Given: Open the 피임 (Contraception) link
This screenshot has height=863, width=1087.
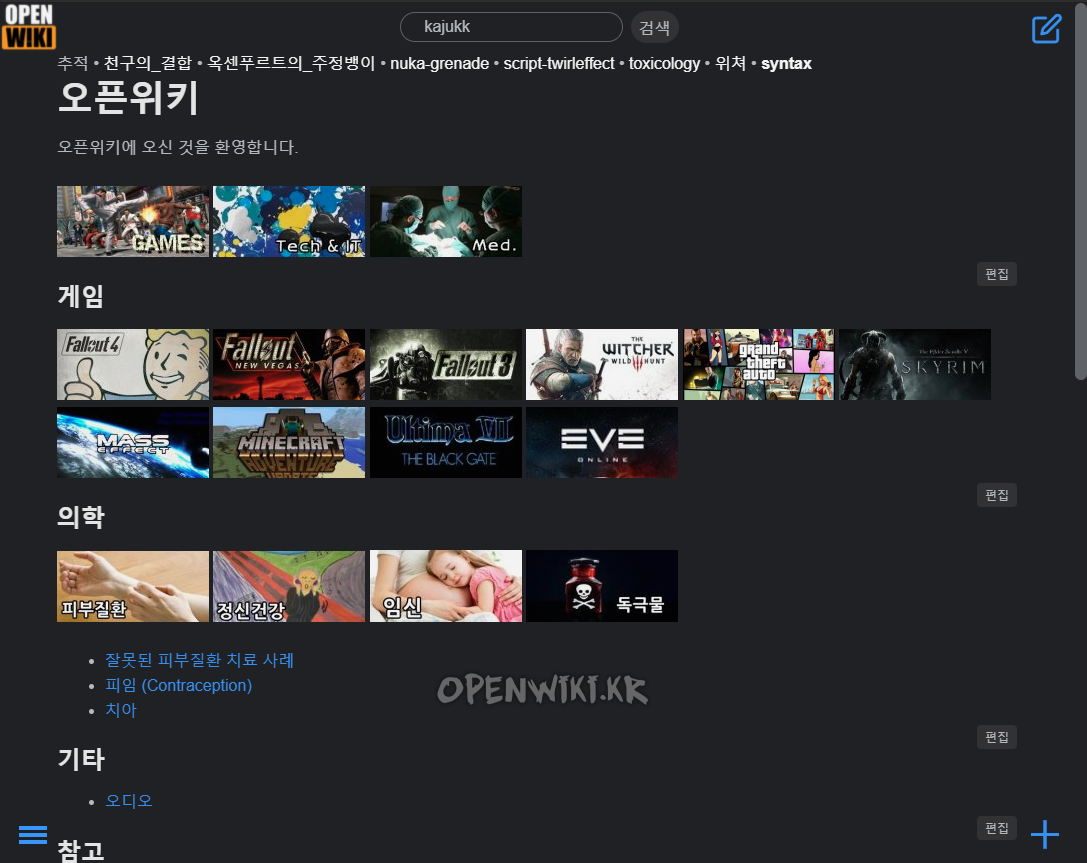Looking at the screenshot, I should pos(179,686).
